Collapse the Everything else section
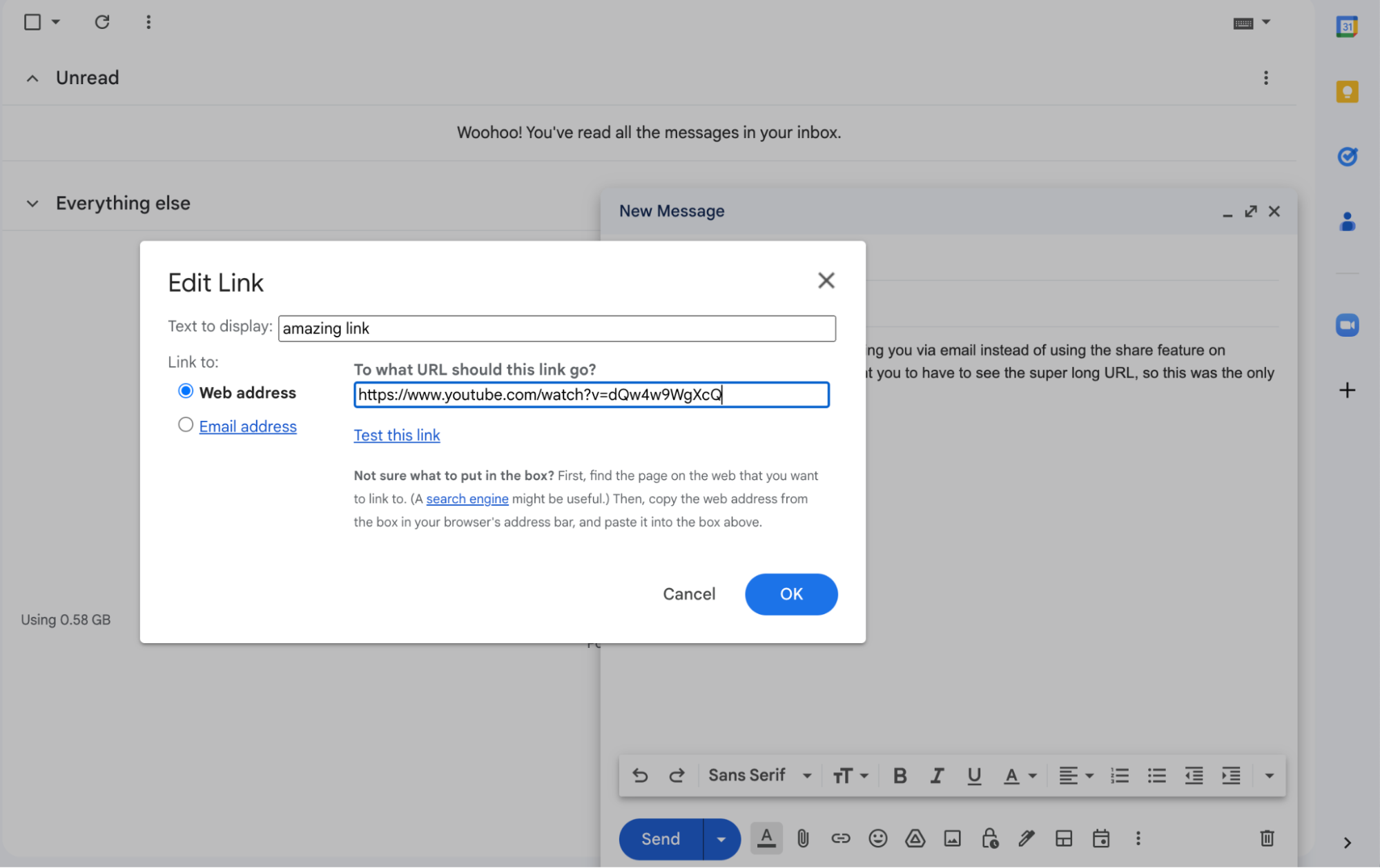Image resolution: width=1380 pixels, height=868 pixels. (33, 203)
